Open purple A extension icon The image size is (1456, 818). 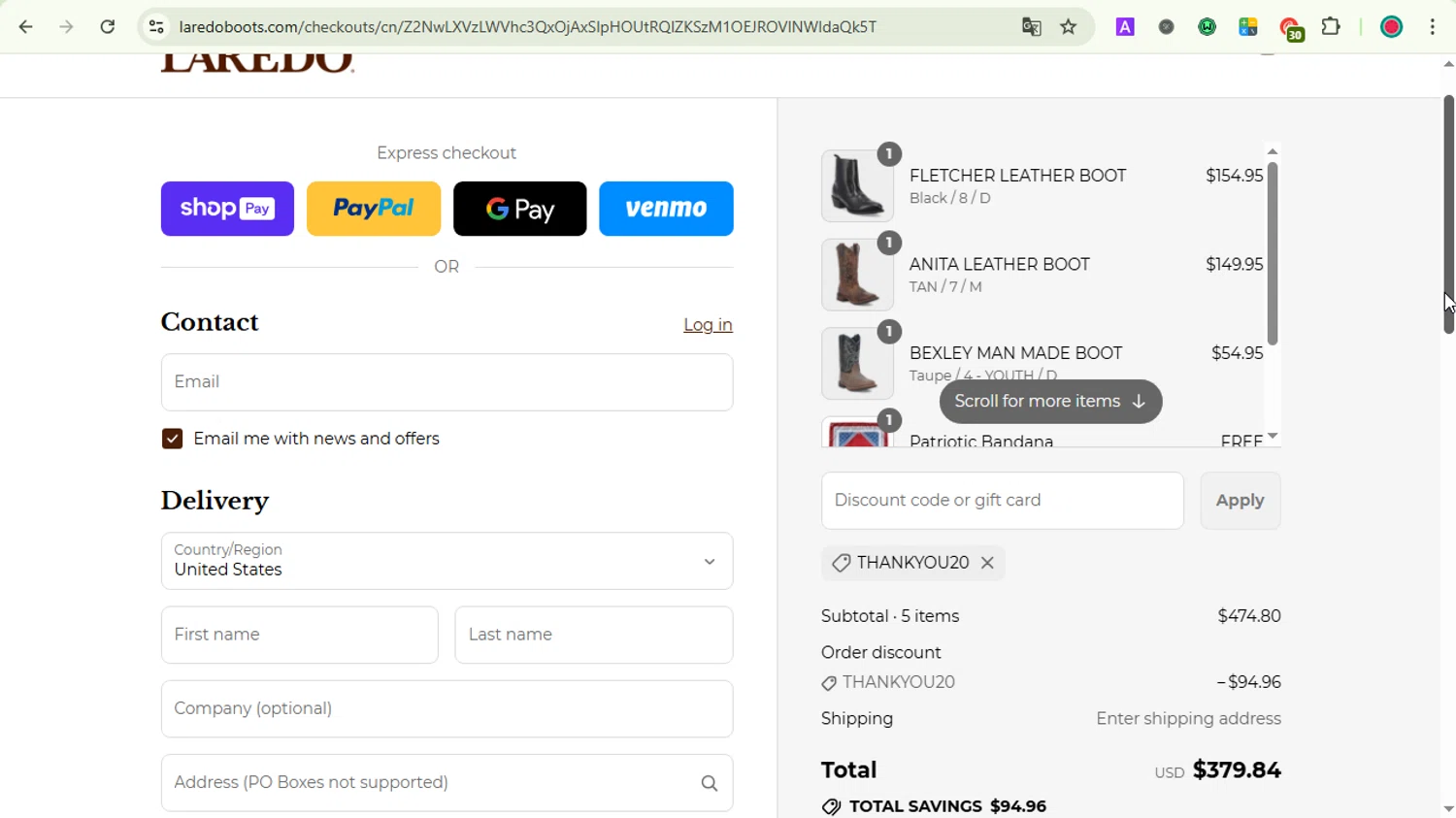click(1125, 27)
